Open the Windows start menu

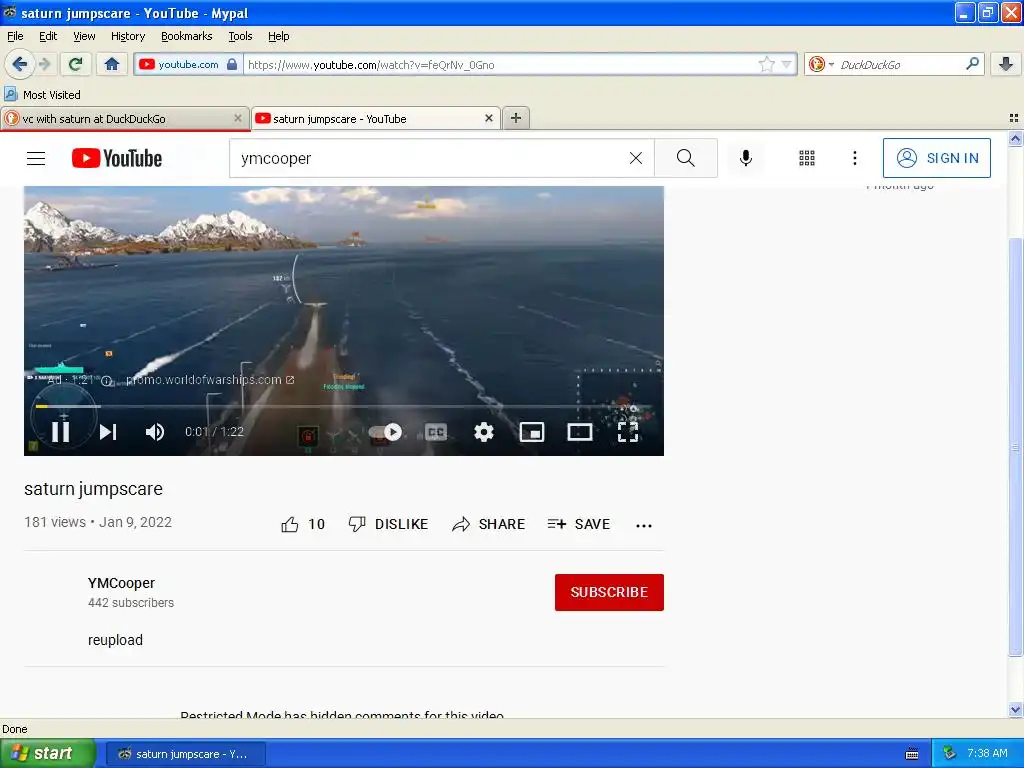[48, 754]
